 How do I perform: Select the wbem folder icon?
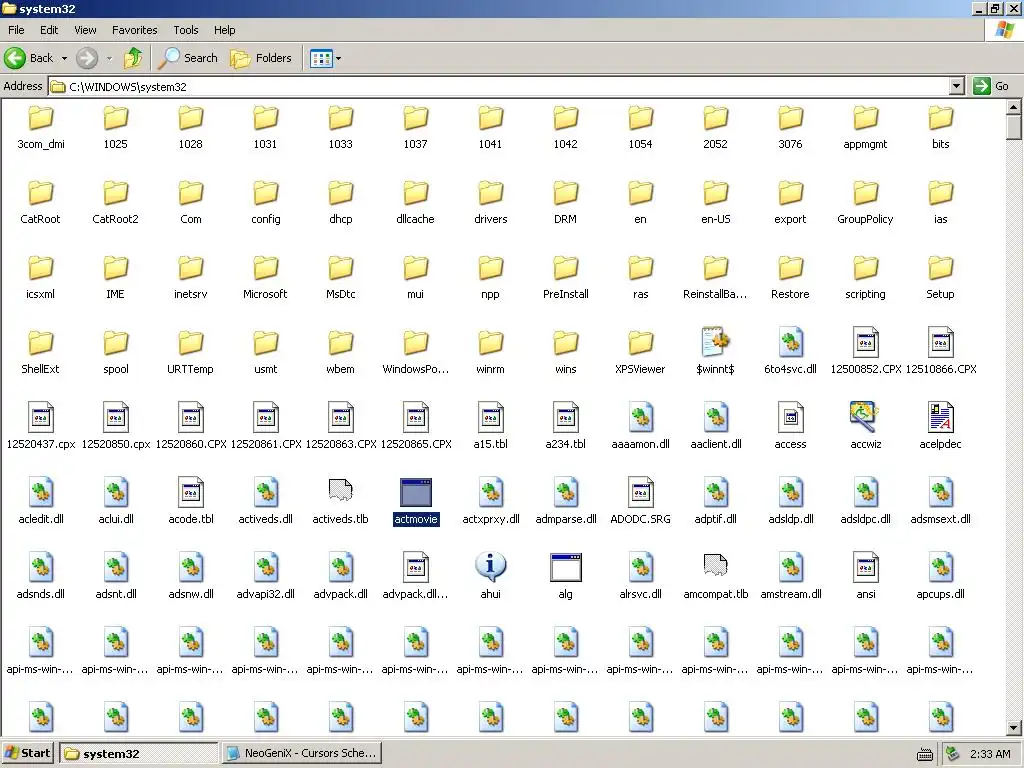coord(340,343)
